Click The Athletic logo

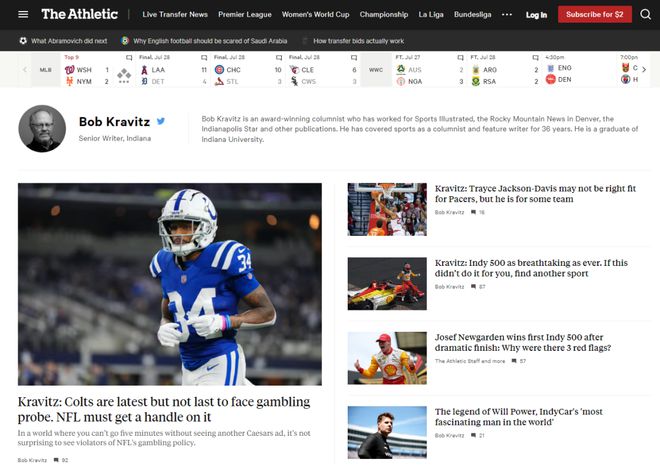pos(80,14)
